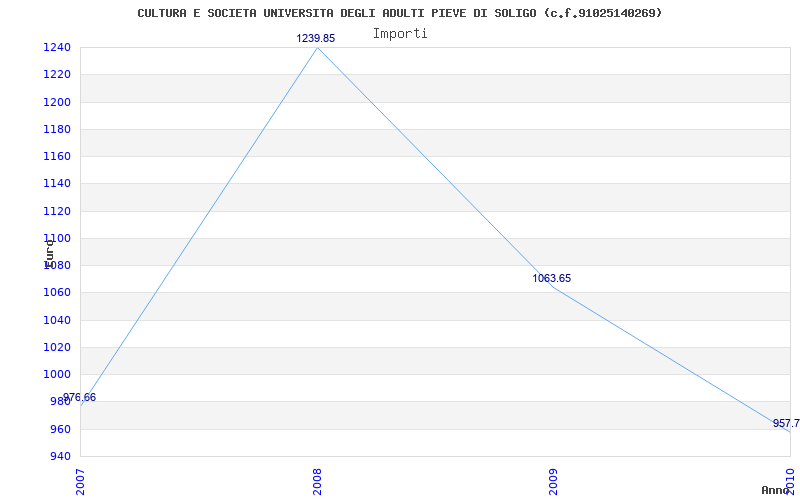The width and height of the screenshot is (800, 500).
Task: Click the 1000 y-axis tick value
Action: pyautogui.click(x=57, y=374)
